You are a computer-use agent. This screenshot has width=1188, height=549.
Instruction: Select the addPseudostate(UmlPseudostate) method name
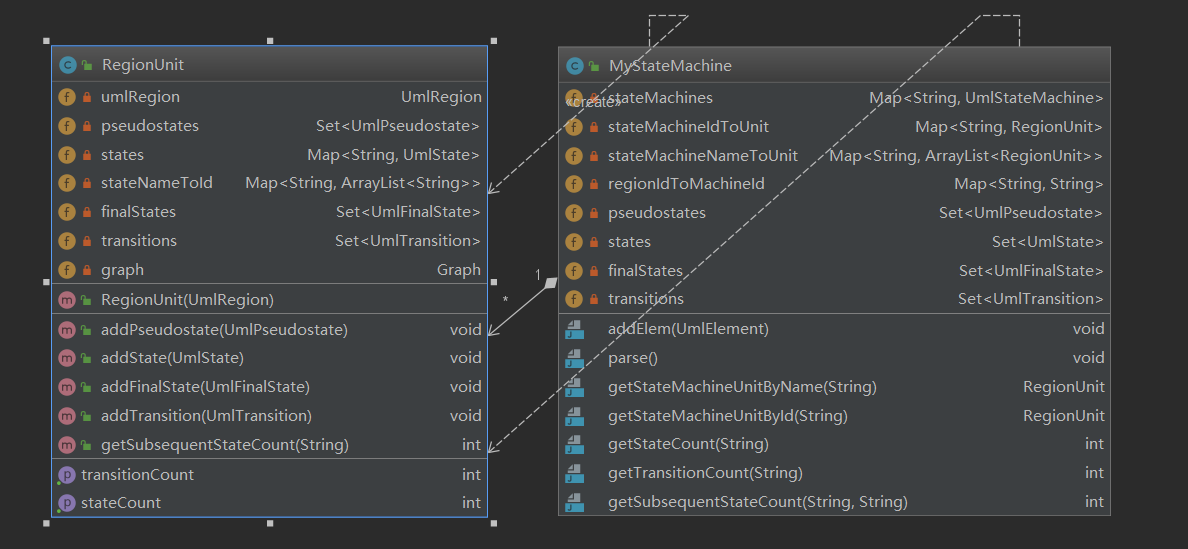pyautogui.click(x=224, y=330)
